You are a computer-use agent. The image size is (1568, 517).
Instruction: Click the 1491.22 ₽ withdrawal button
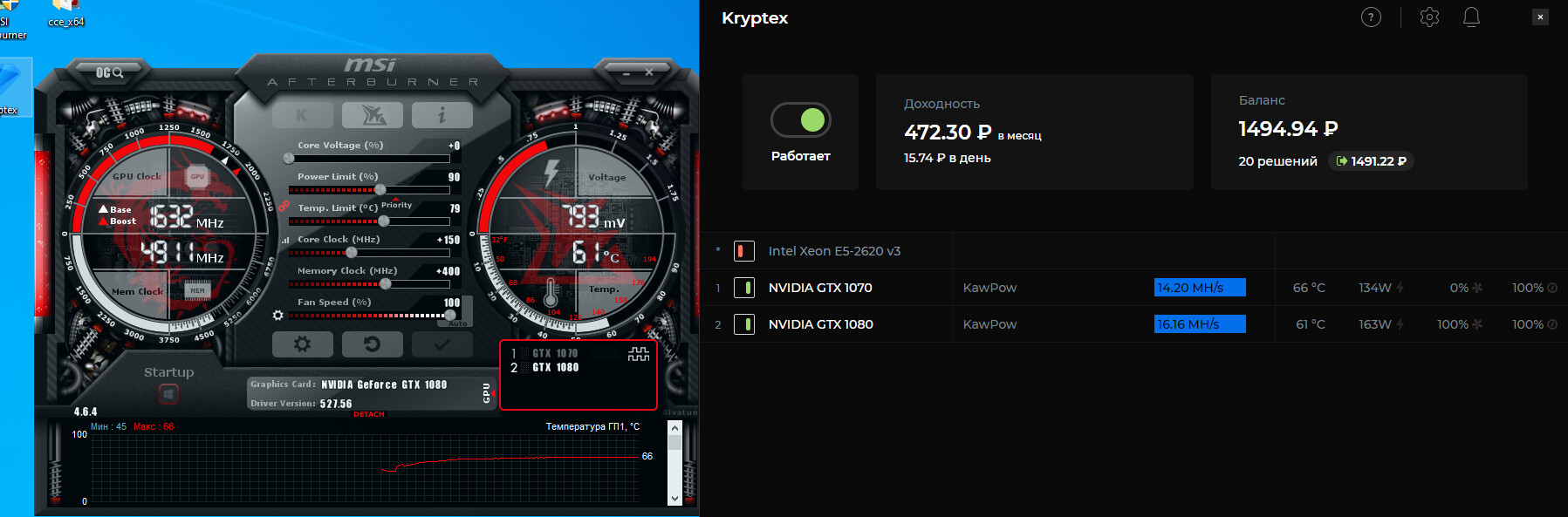pyautogui.click(x=1370, y=161)
